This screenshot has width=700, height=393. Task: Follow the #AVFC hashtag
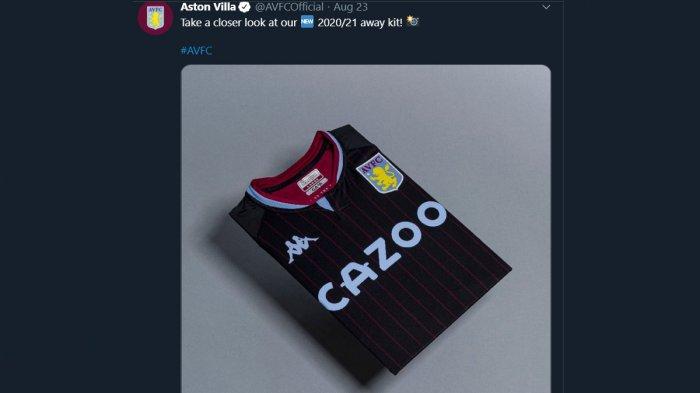click(x=196, y=50)
